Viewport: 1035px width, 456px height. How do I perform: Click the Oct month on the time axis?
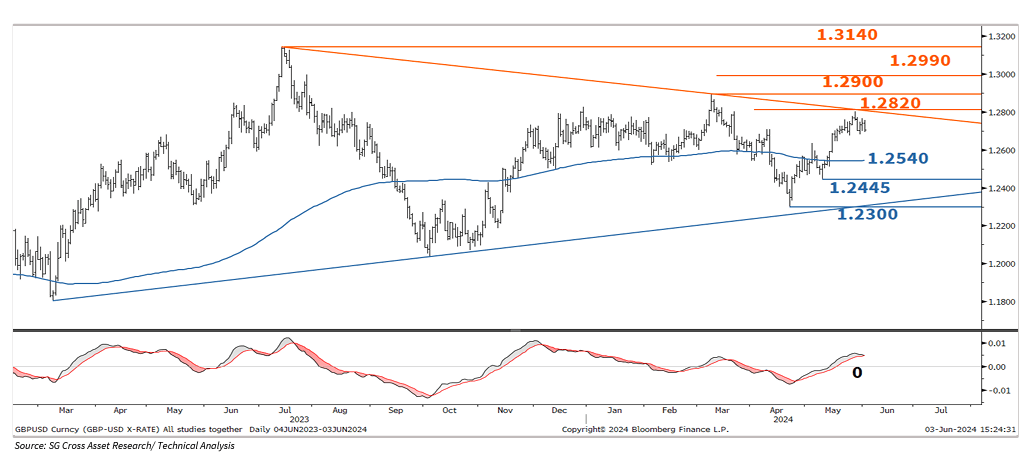click(x=449, y=410)
